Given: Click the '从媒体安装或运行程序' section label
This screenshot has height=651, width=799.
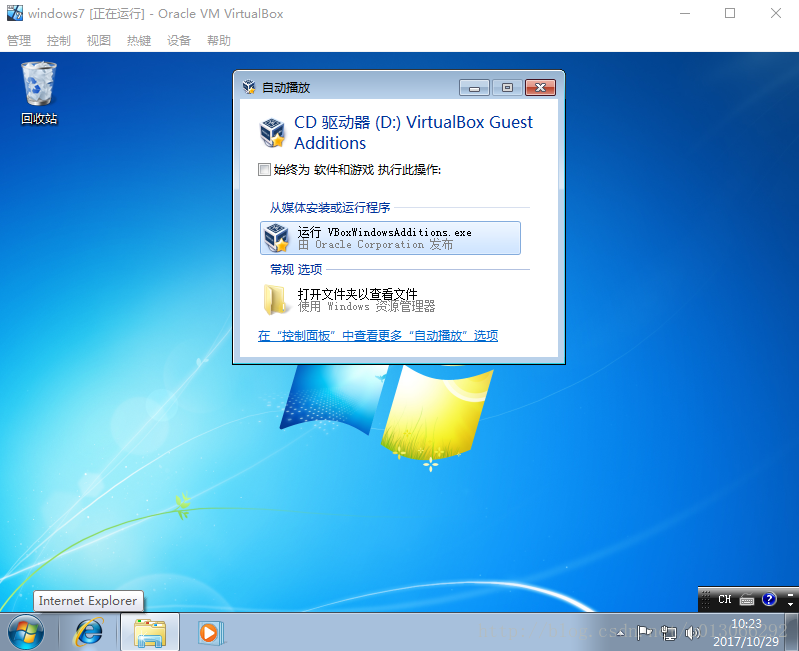Looking at the screenshot, I should tap(330, 207).
